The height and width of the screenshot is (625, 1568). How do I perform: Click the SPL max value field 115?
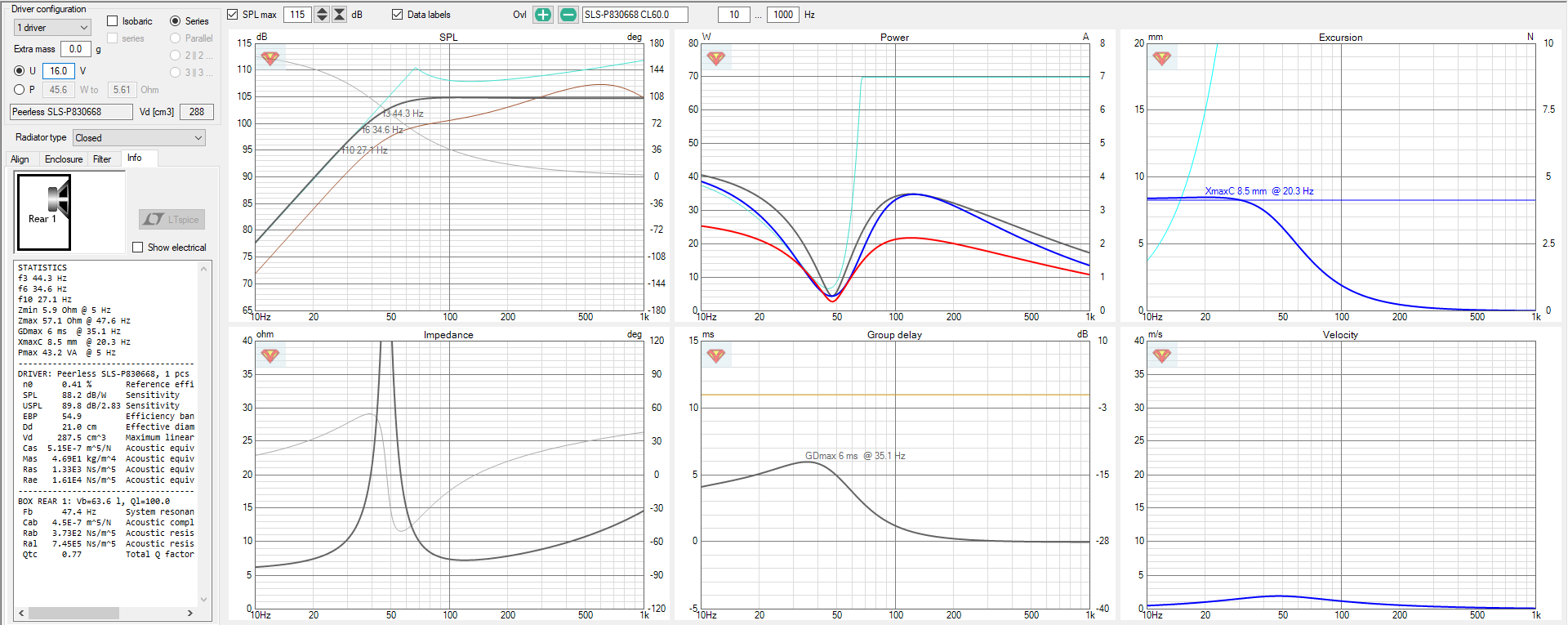298,15
